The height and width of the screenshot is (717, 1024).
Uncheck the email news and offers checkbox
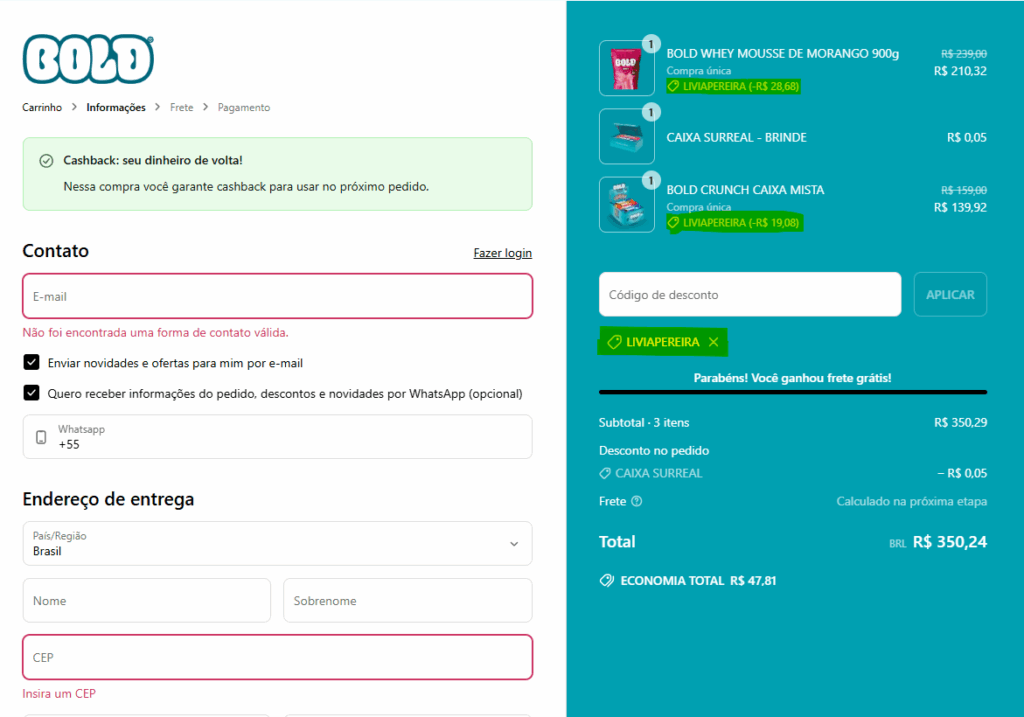(32, 363)
